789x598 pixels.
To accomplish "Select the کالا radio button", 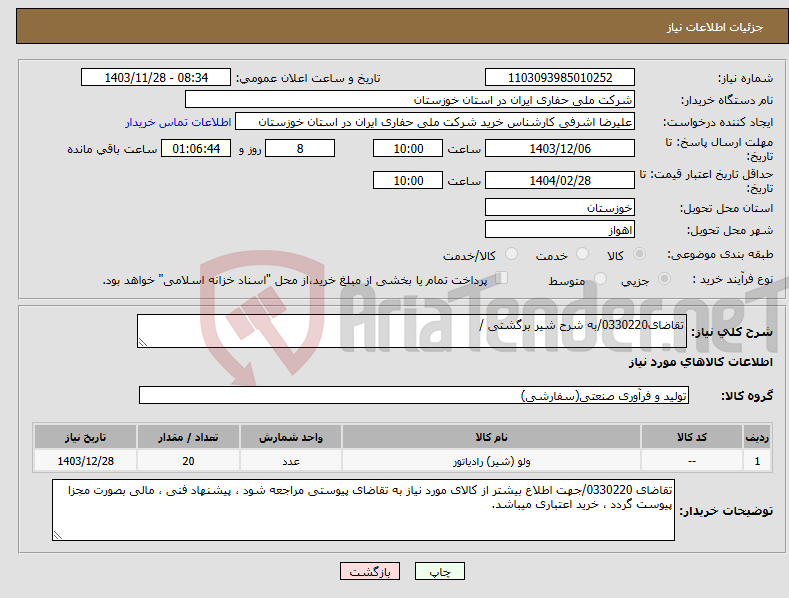I will (639, 254).
